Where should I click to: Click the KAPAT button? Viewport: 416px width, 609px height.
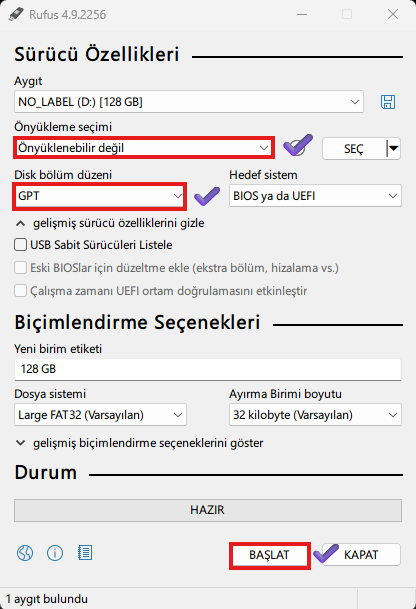point(361,555)
